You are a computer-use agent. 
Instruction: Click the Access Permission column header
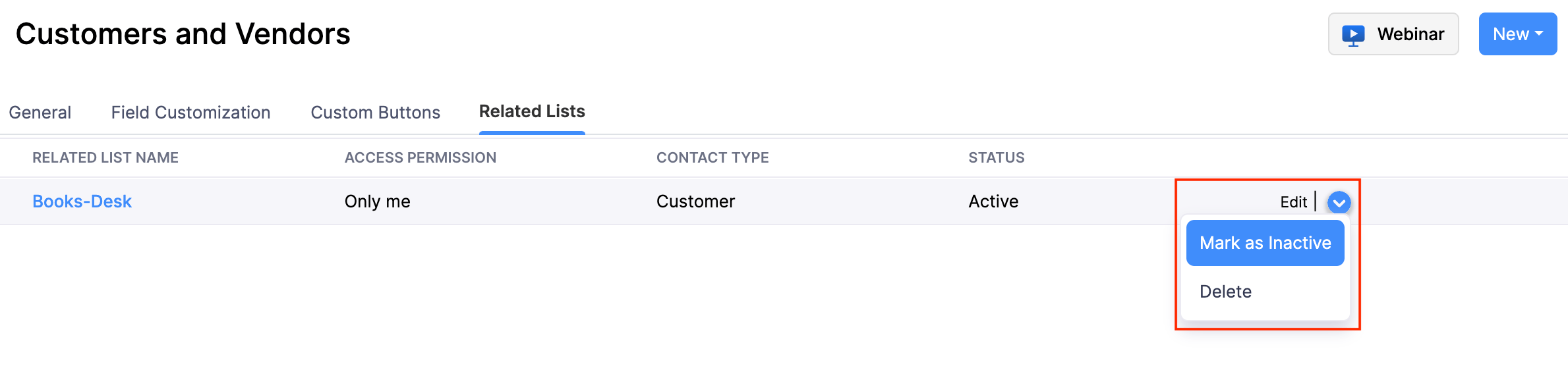point(420,158)
